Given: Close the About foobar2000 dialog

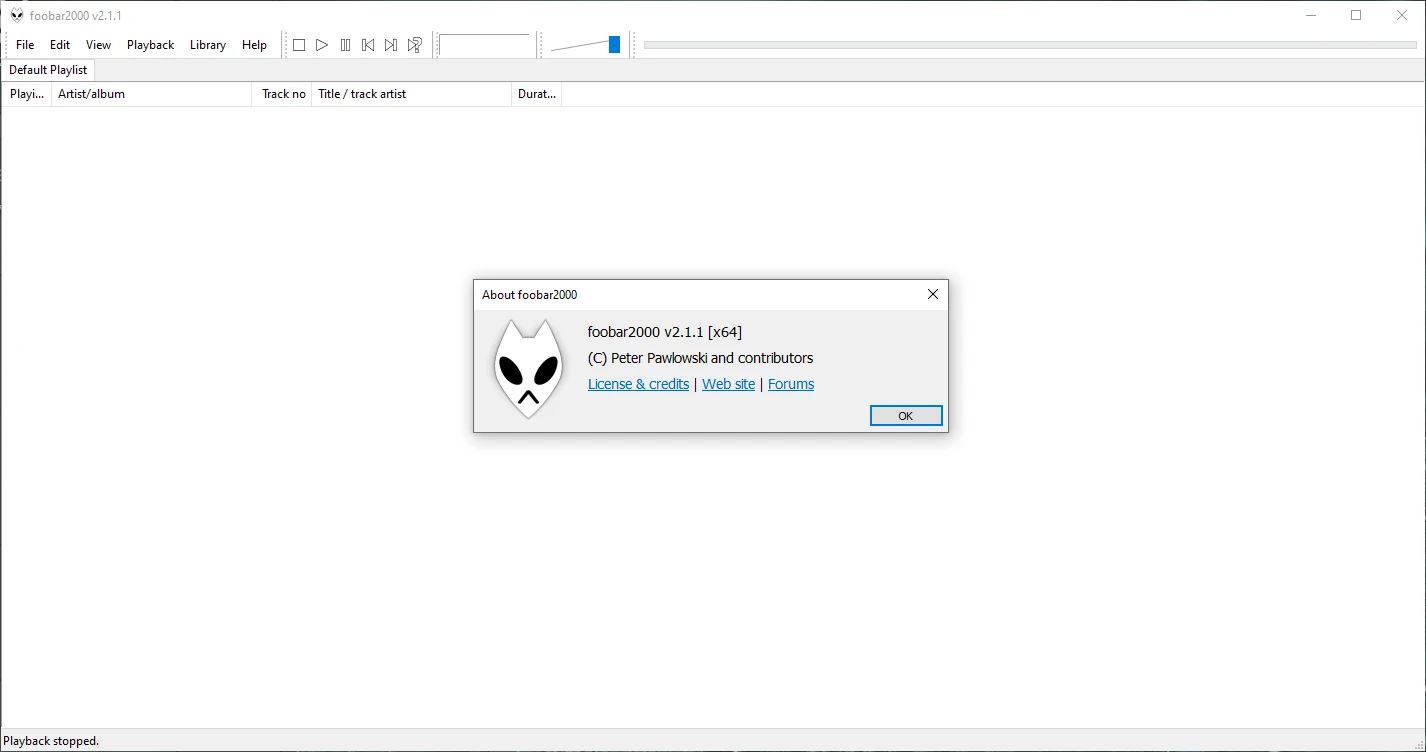Looking at the screenshot, I should [x=932, y=294].
